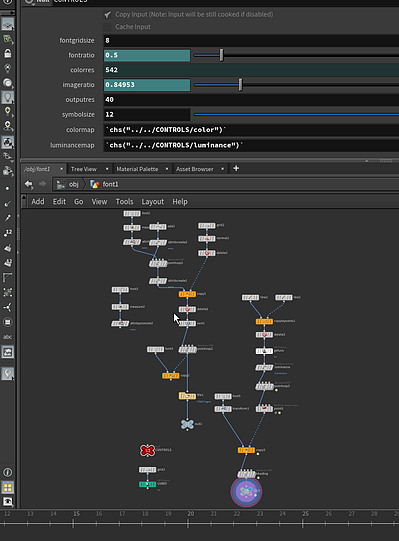Open the Add menu in the network editor
Screen dimensions: 399x541
pos(38,201)
